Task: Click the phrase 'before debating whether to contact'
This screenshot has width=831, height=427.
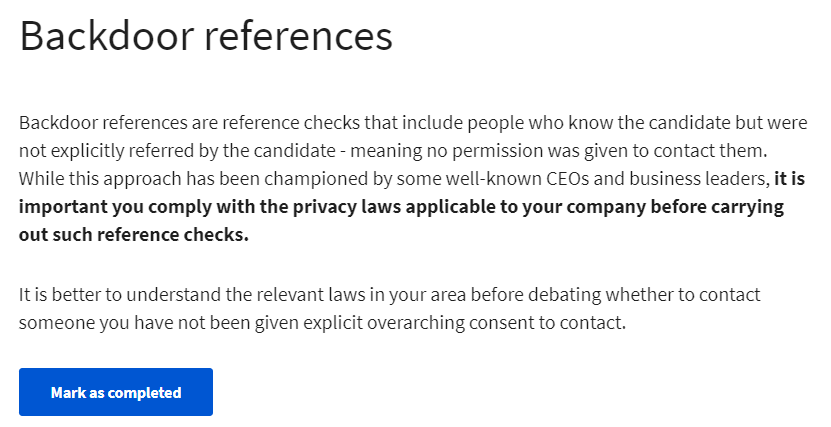Action: [637, 296]
